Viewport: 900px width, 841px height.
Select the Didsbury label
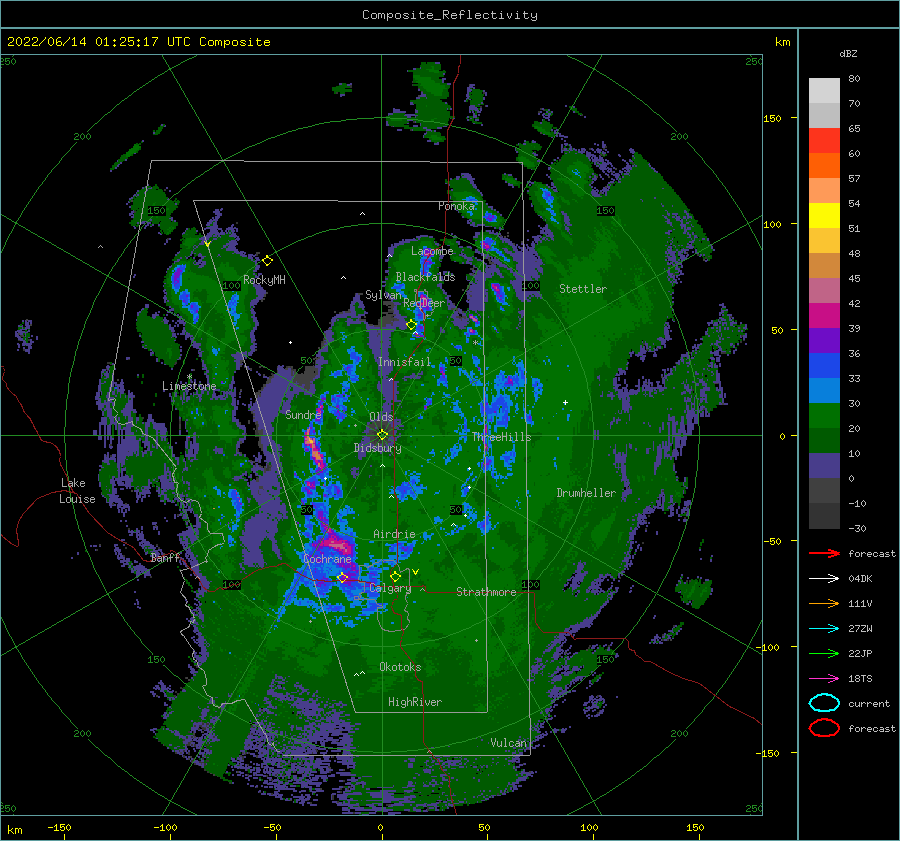pos(378,448)
